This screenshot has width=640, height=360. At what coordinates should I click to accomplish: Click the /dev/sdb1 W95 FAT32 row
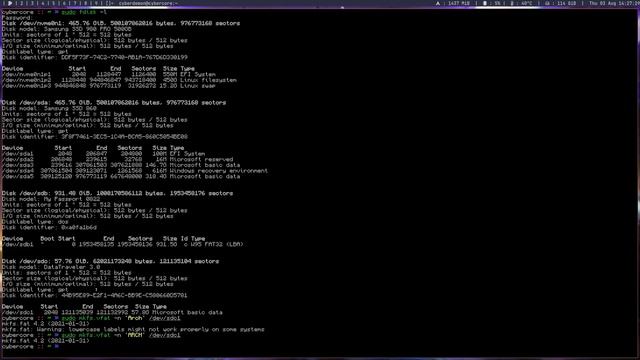[x=122, y=244]
